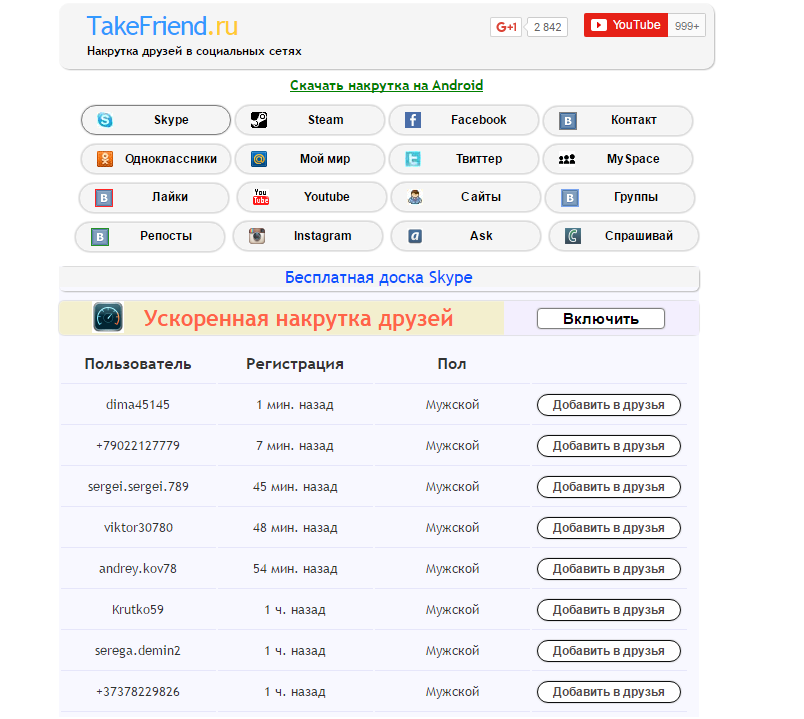Click the 45 мин. назад cell
804x719 pixels.
[x=295, y=487]
